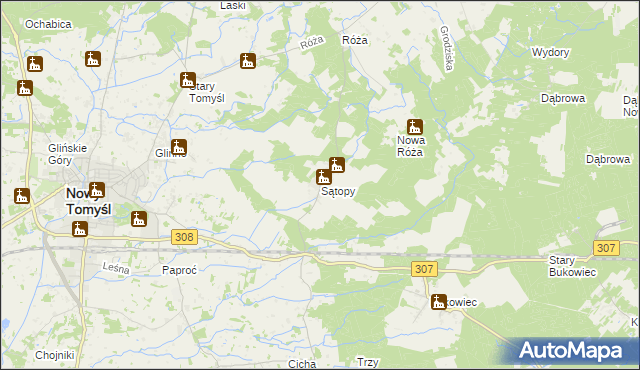Click the church icon southeast of Ochabica
The height and width of the screenshot is (370, 640).
click(93, 59)
